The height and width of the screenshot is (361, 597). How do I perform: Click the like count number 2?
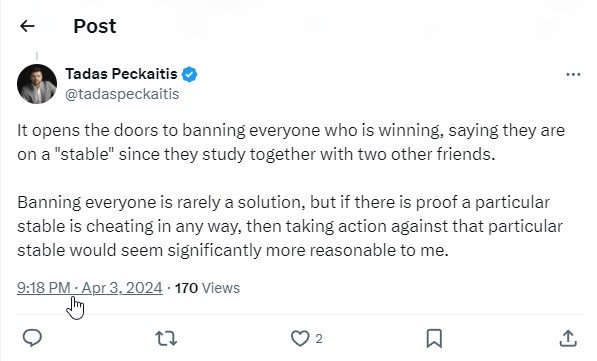[x=319, y=339]
